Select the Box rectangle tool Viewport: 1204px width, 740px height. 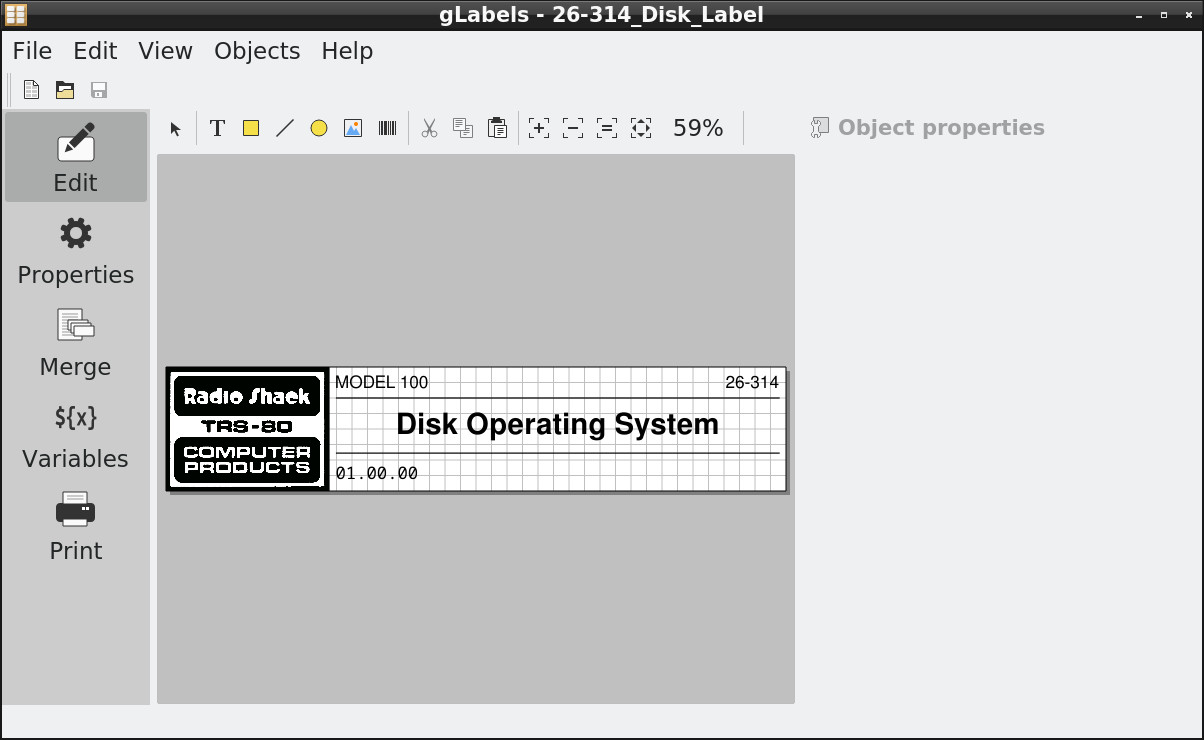[251, 128]
